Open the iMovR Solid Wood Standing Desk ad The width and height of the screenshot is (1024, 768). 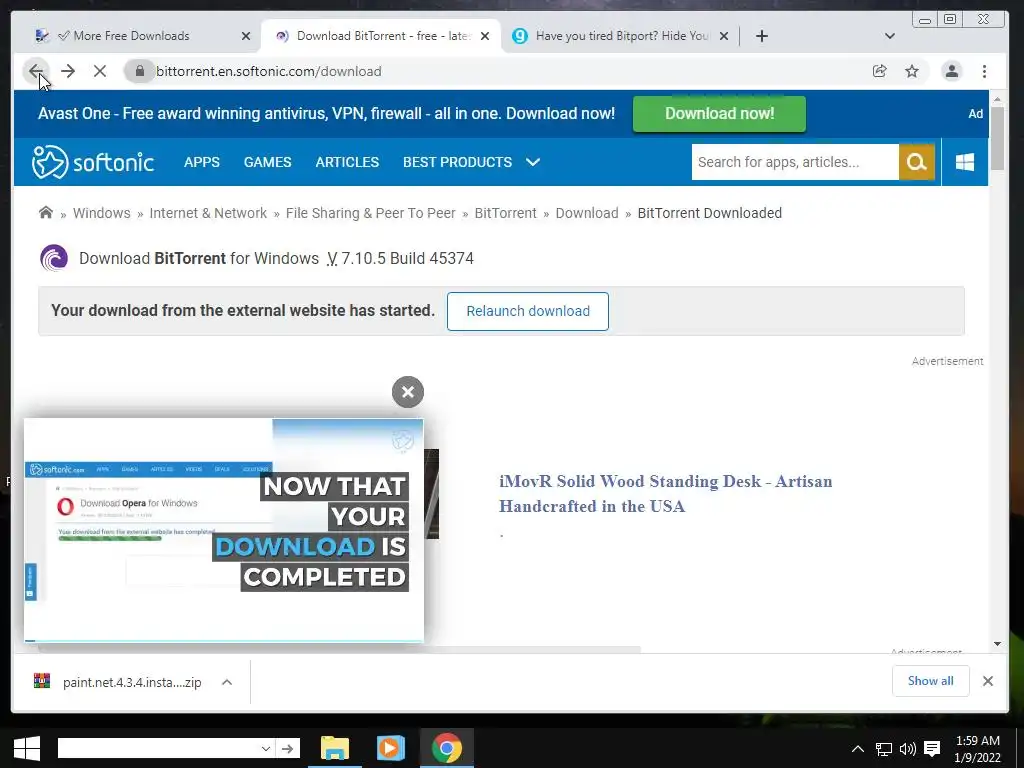click(x=665, y=494)
